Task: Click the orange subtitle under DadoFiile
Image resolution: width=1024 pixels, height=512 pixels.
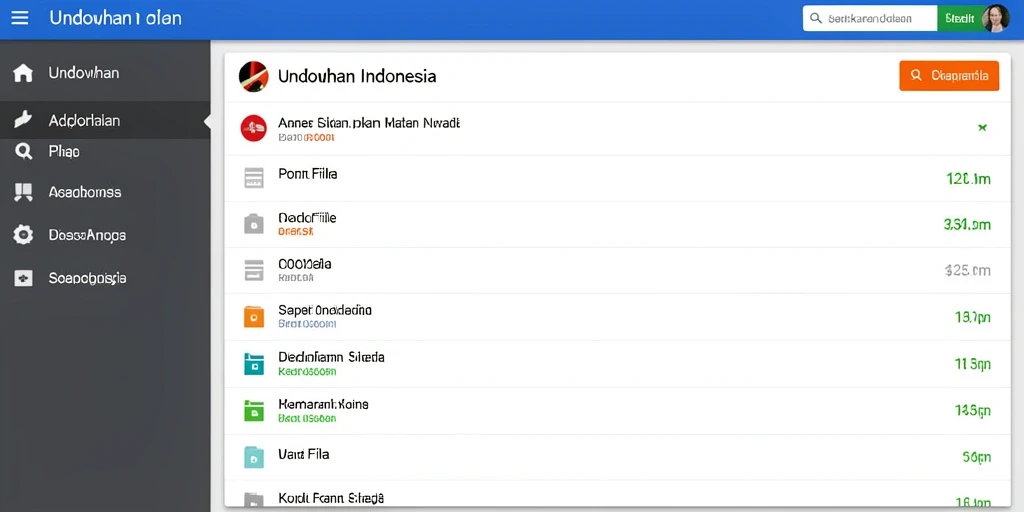Action: tap(296, 231)
